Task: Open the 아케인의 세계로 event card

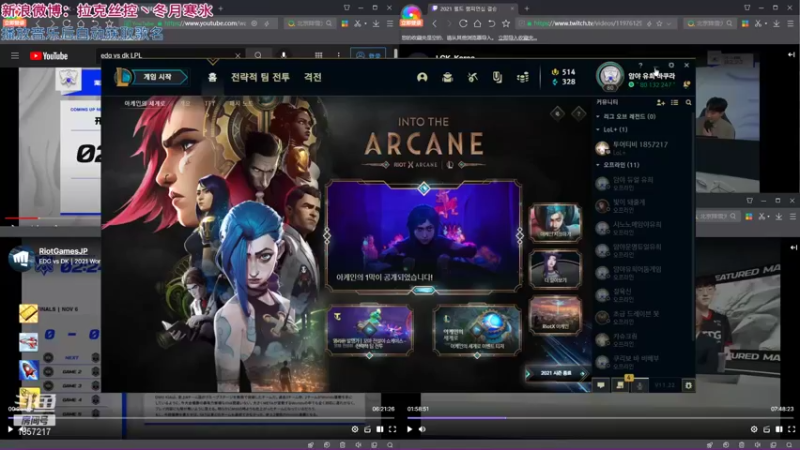Action: click(x=477, y=330)
